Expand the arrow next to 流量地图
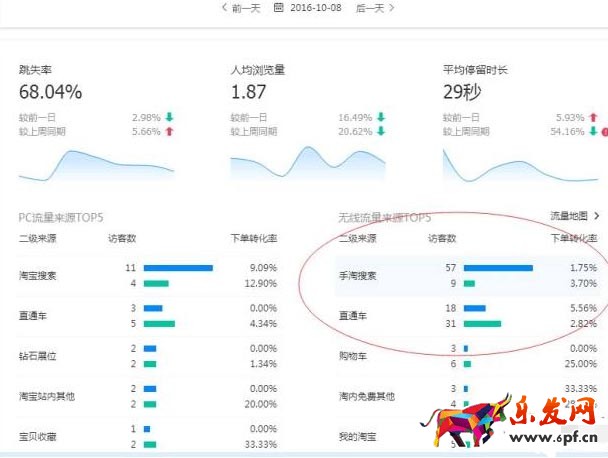Screen dimensions: 608x458 click(597, 215)
